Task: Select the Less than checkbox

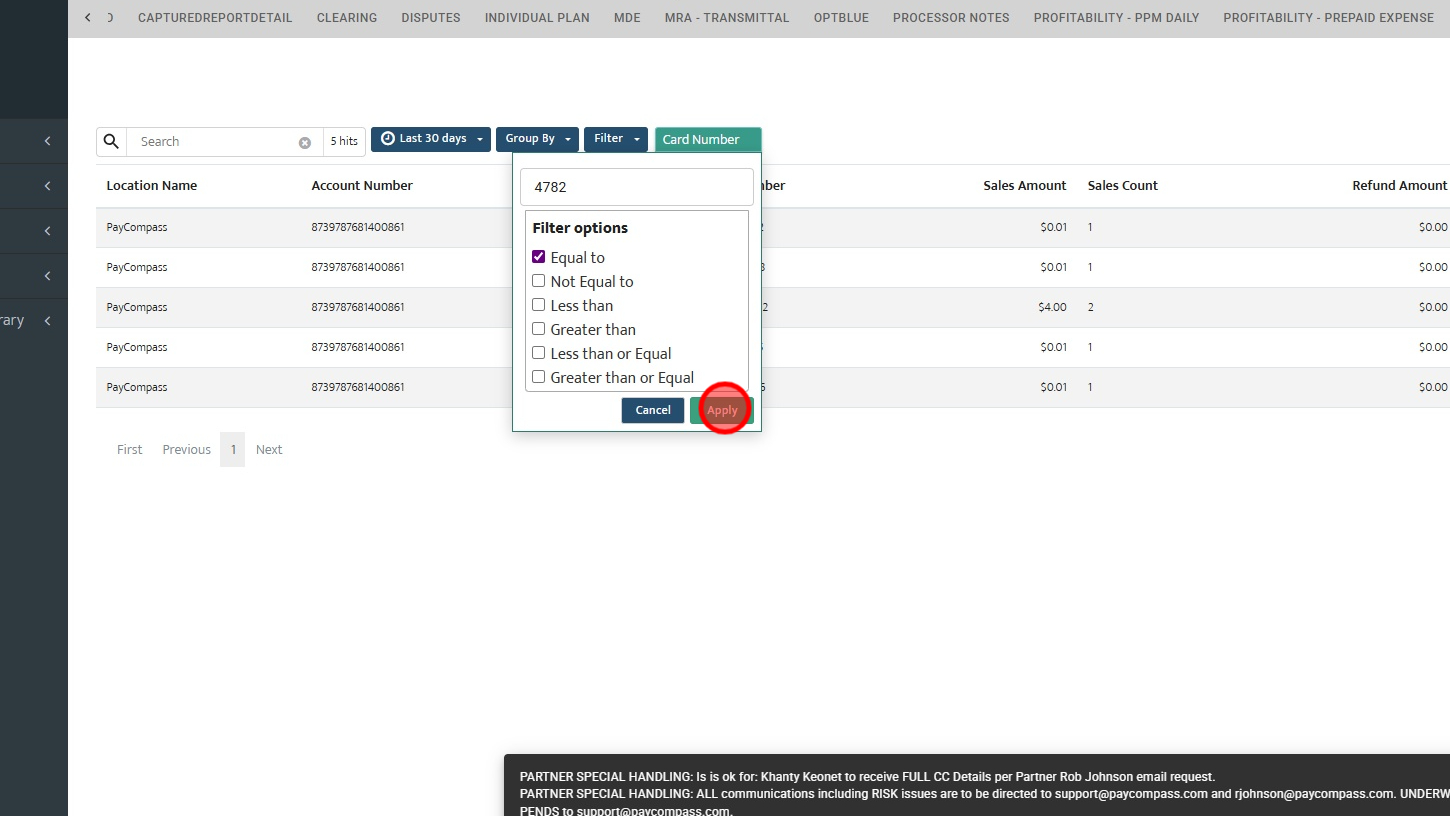Action: pos(538,305)
